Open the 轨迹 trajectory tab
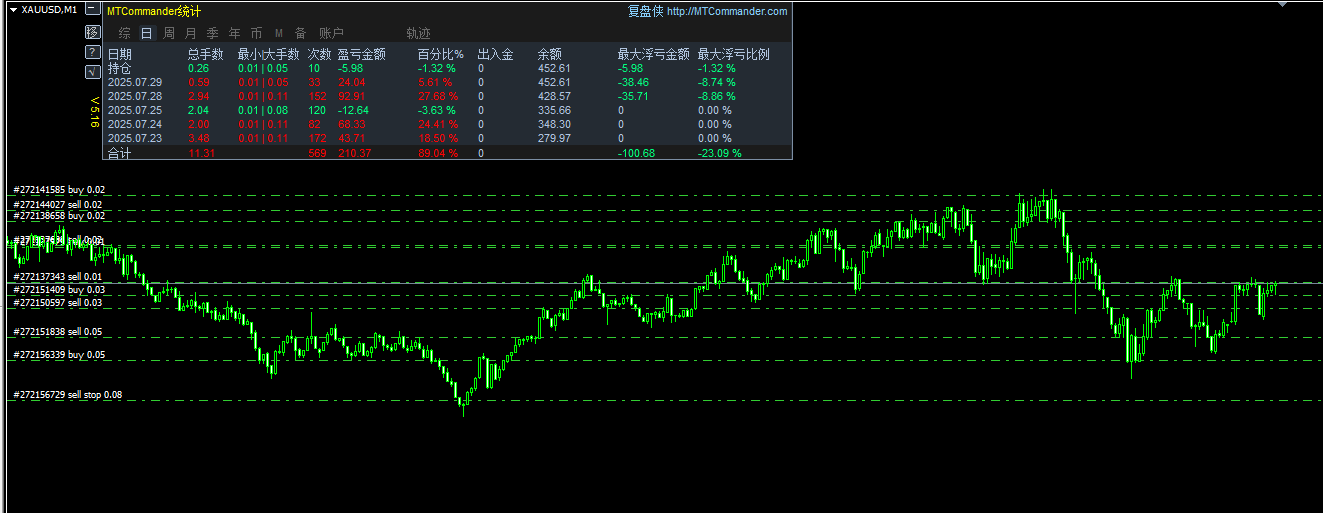This screenshot has height=513, width=1323. coord(419,33)
